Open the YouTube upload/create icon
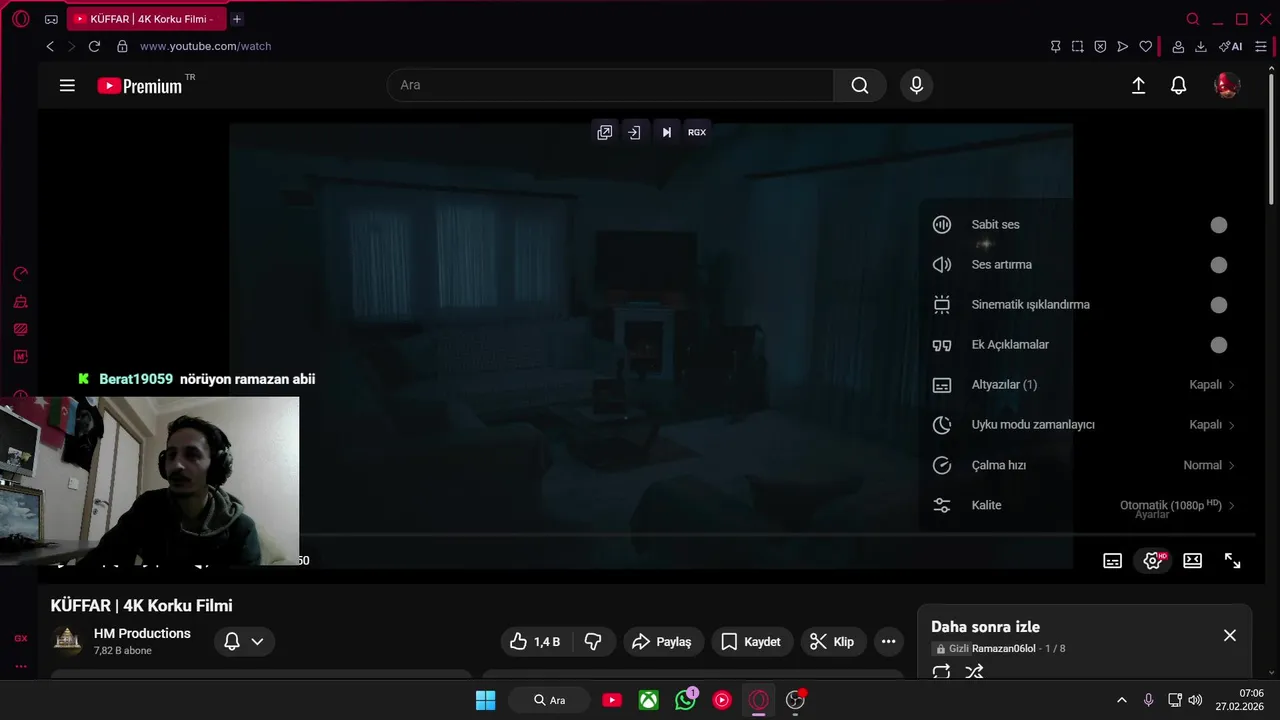The width and height of the screenshot is (1280, 720). [1138, 86]
